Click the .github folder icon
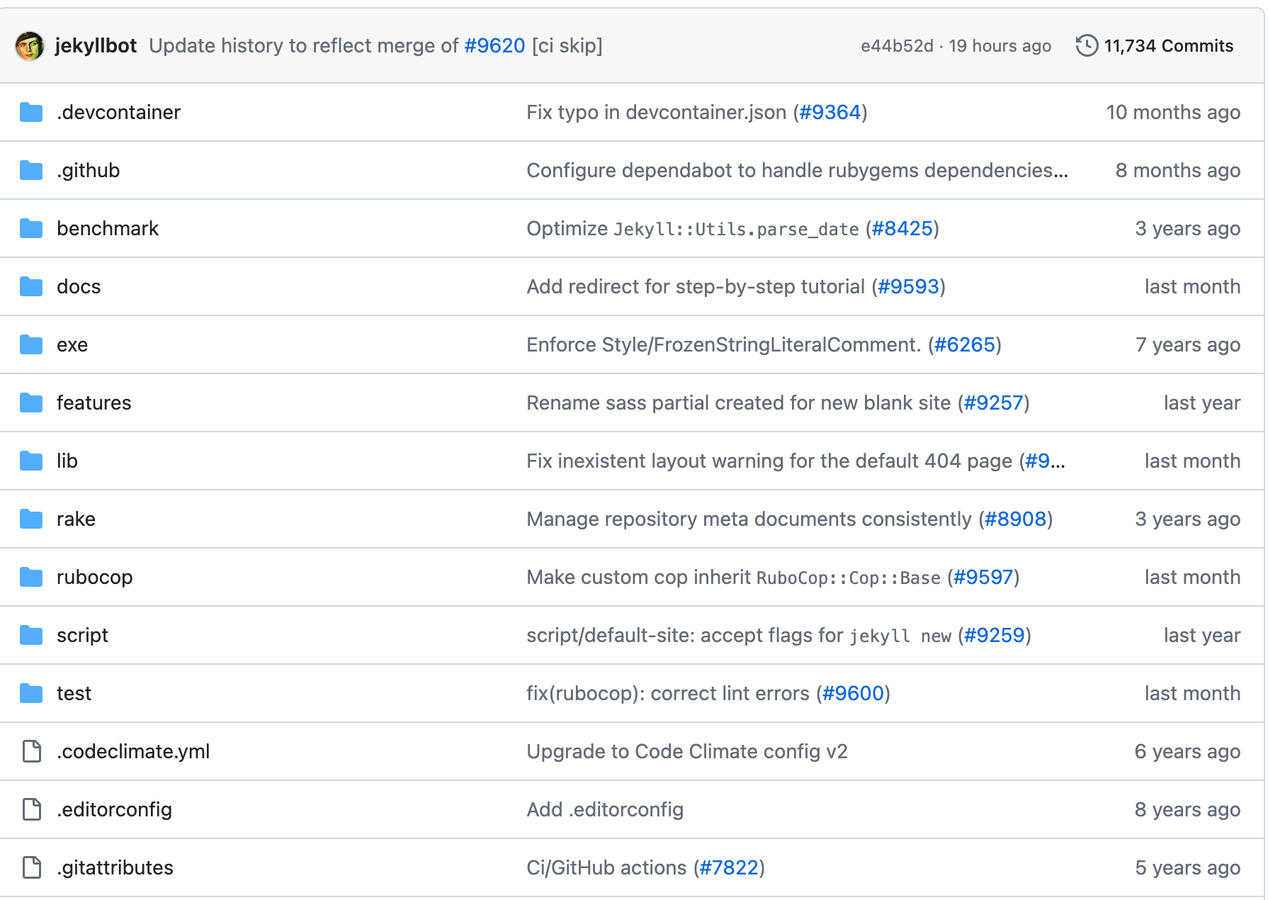Screen dimensions: 1268x900 [x=30, y=170]
